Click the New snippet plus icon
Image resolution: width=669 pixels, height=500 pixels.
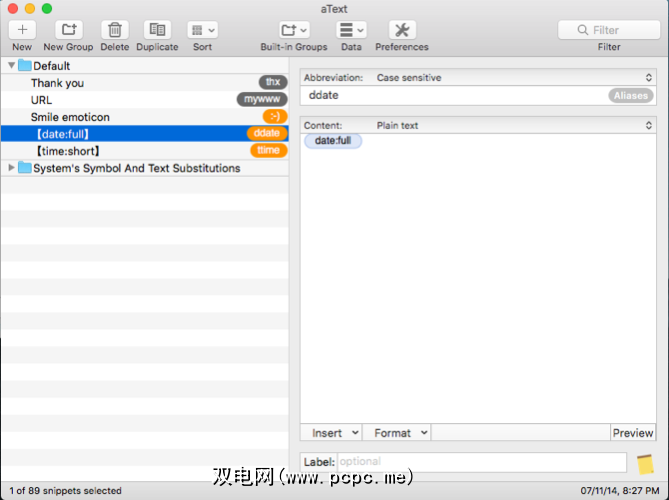pos(22,30)
